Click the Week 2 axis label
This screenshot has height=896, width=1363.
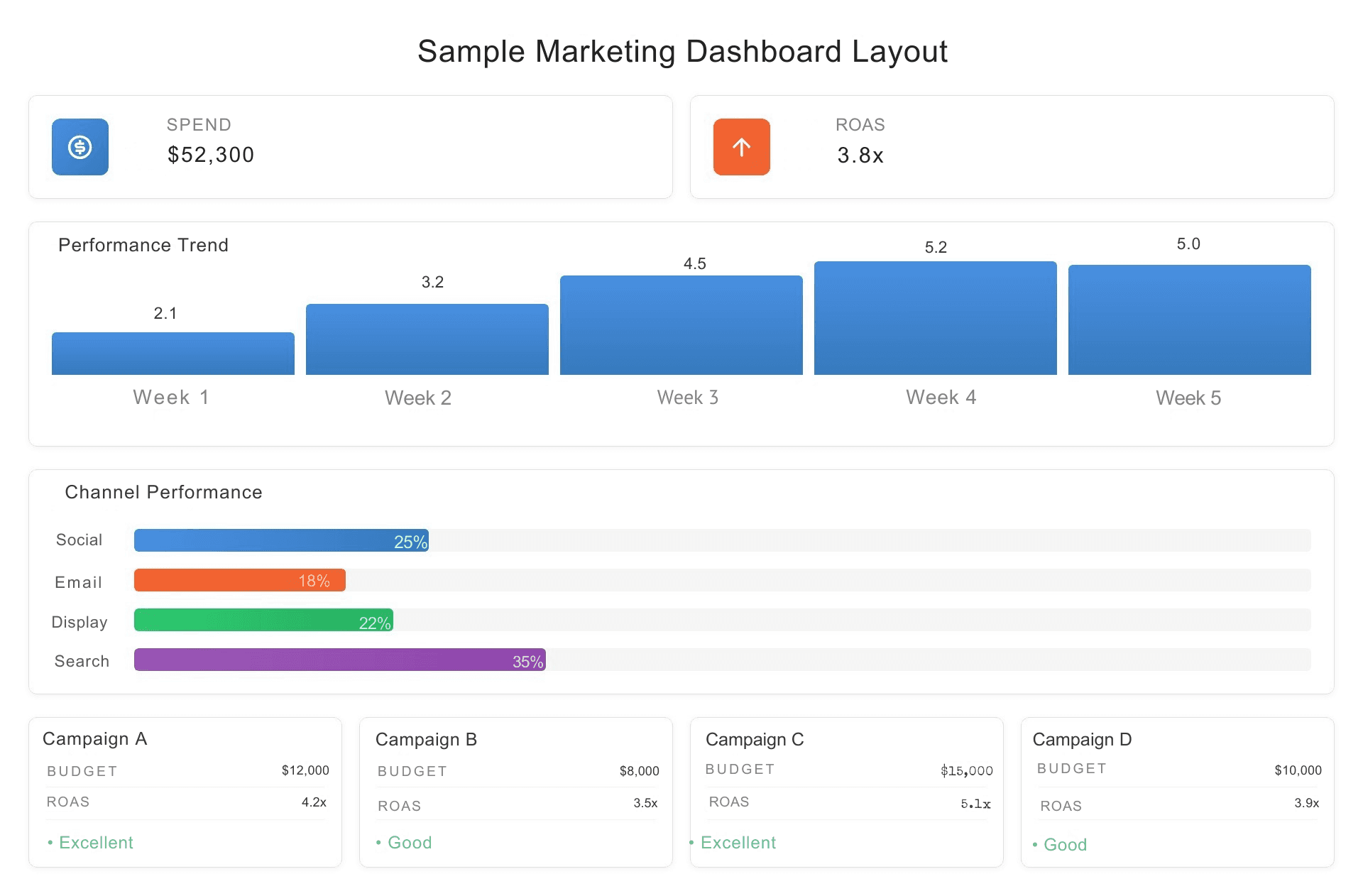tap(417, 398)
